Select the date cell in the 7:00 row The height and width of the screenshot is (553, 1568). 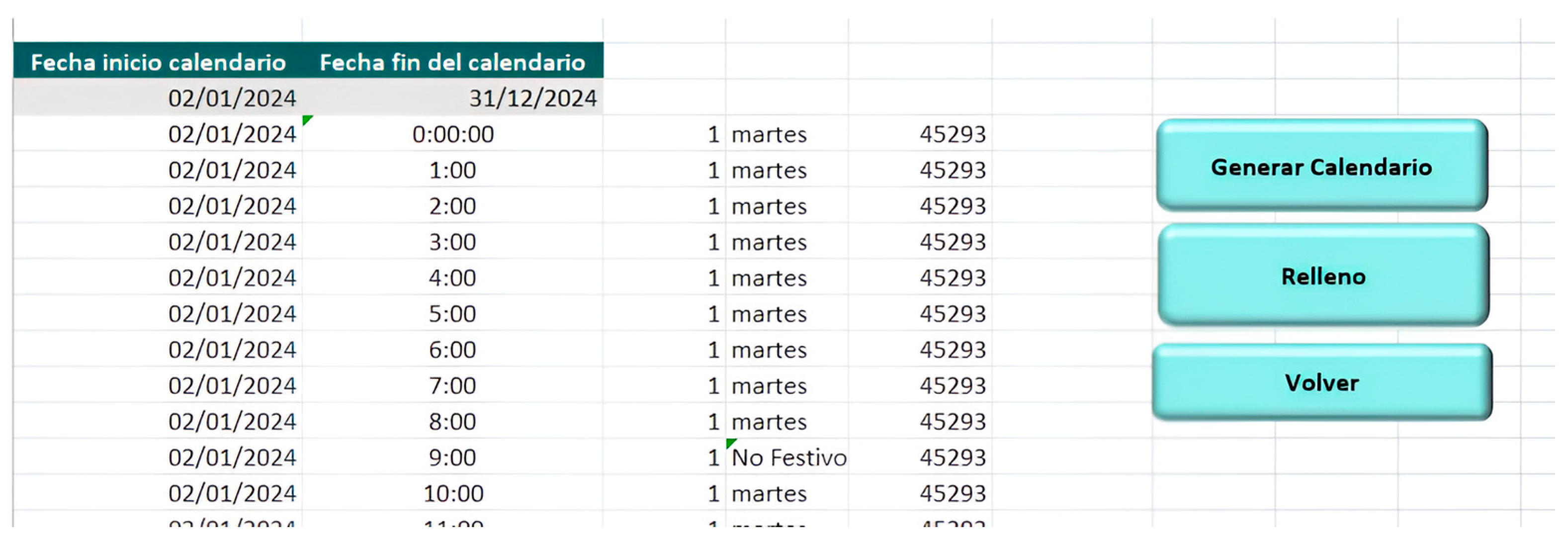(231, 385)
